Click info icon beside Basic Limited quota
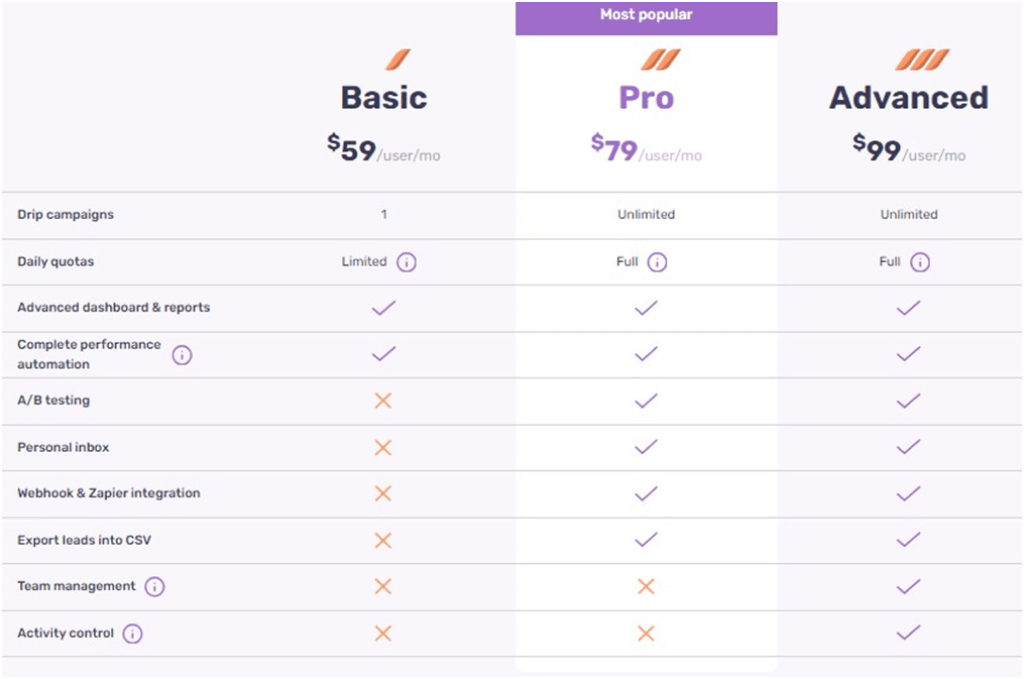The width and height of the screenshot is (1024, 679). 406,262
